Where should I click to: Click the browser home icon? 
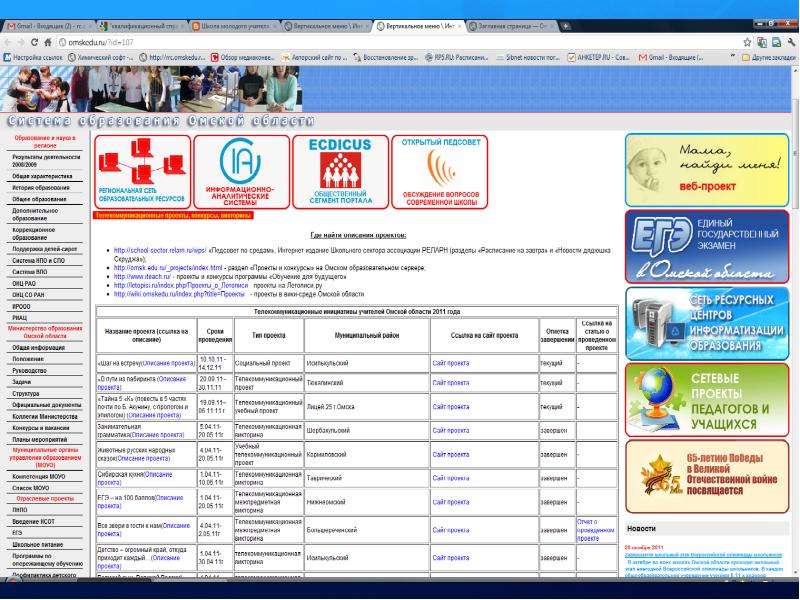pyautogui.click(x=48, y=42)
